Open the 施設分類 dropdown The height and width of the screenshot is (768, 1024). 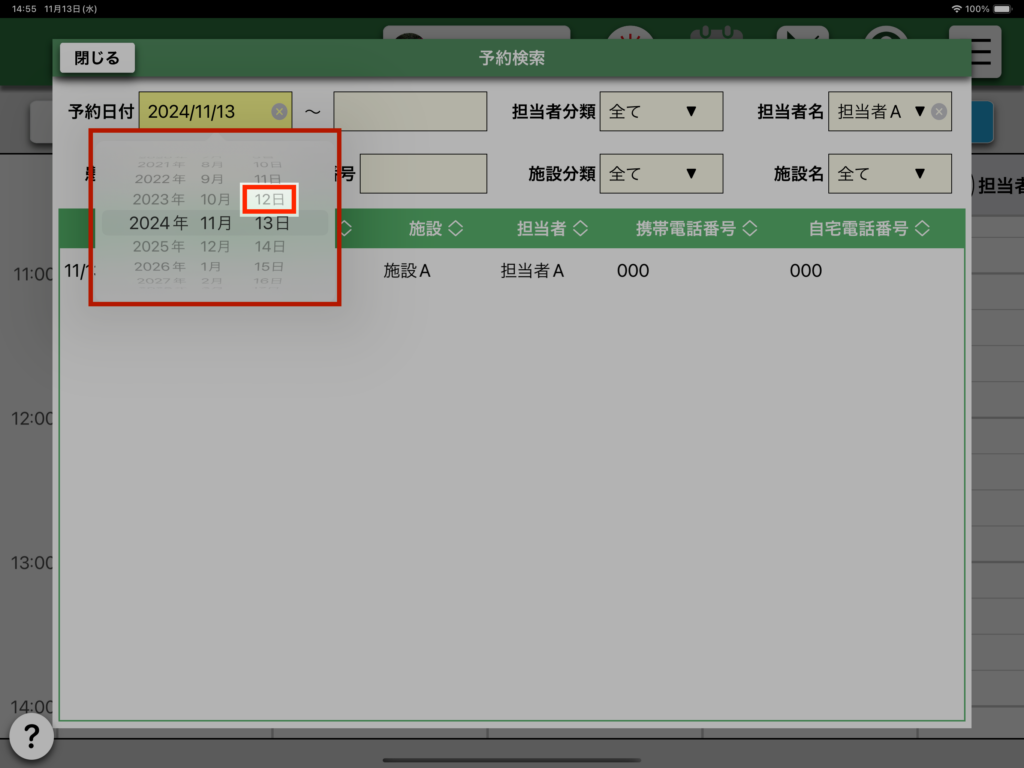(x=660, y=174)
